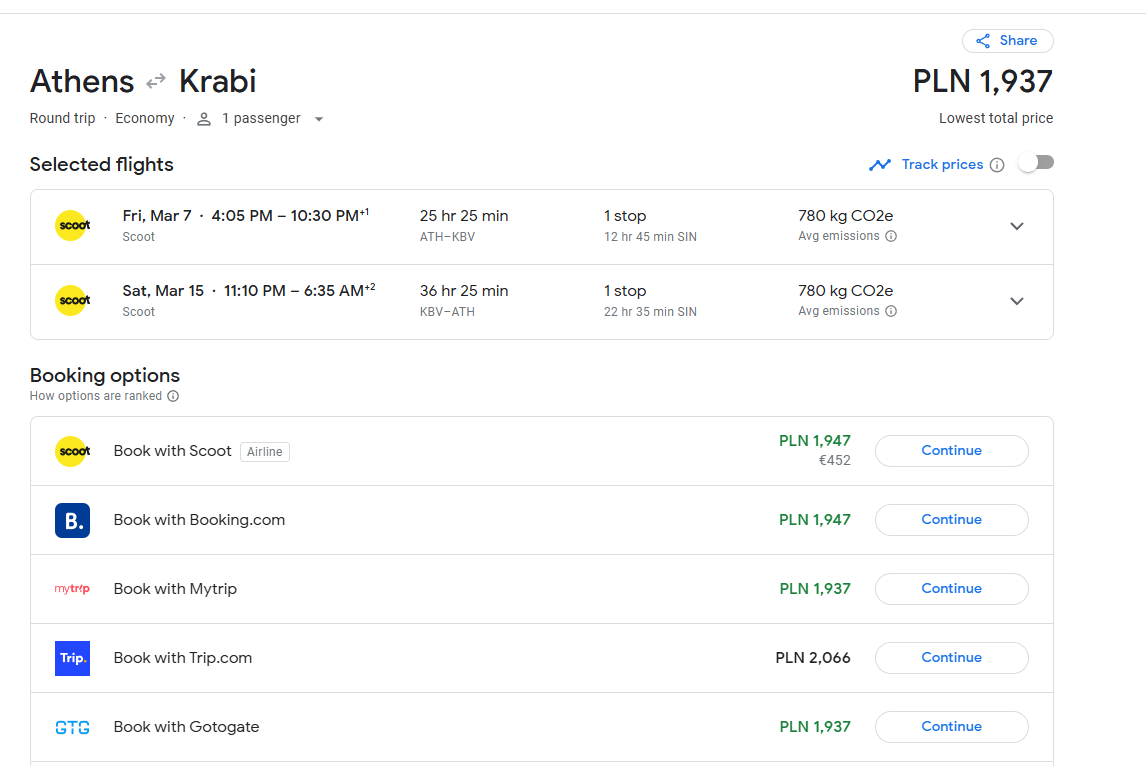
Task: Expand the Fri, Mar 7 flight details
Action: (x=1017, y=227)
